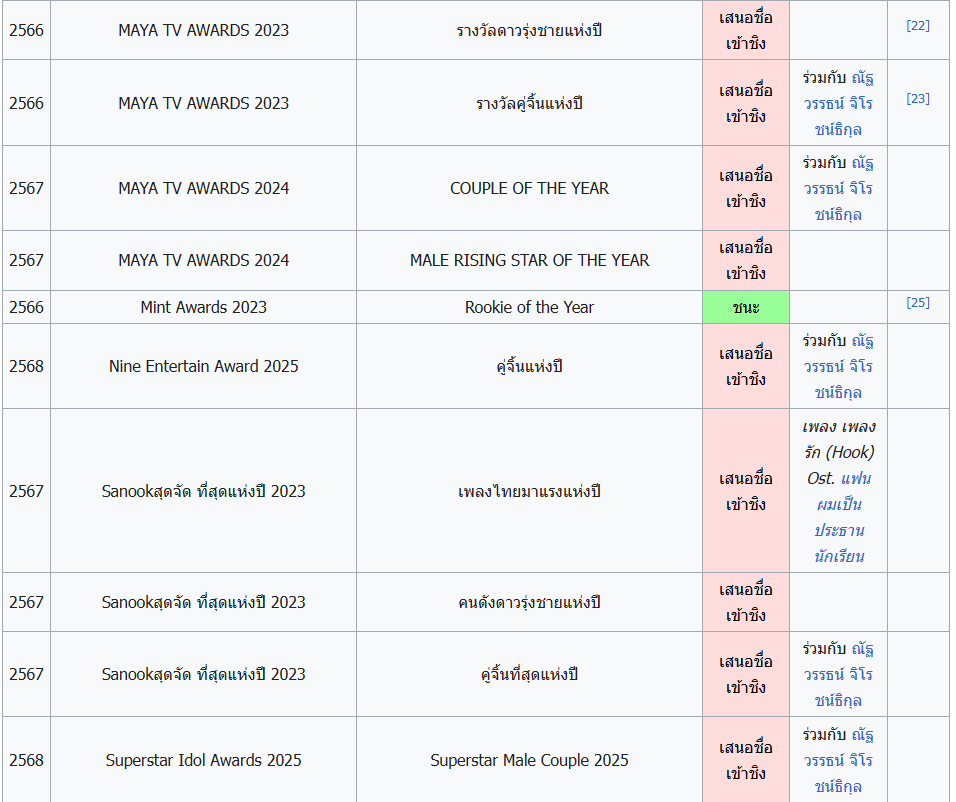This screenshot has height=802, width=956.
Task: Click year 2568 in Superstar Idol Awards row
Action: [26, 761]
